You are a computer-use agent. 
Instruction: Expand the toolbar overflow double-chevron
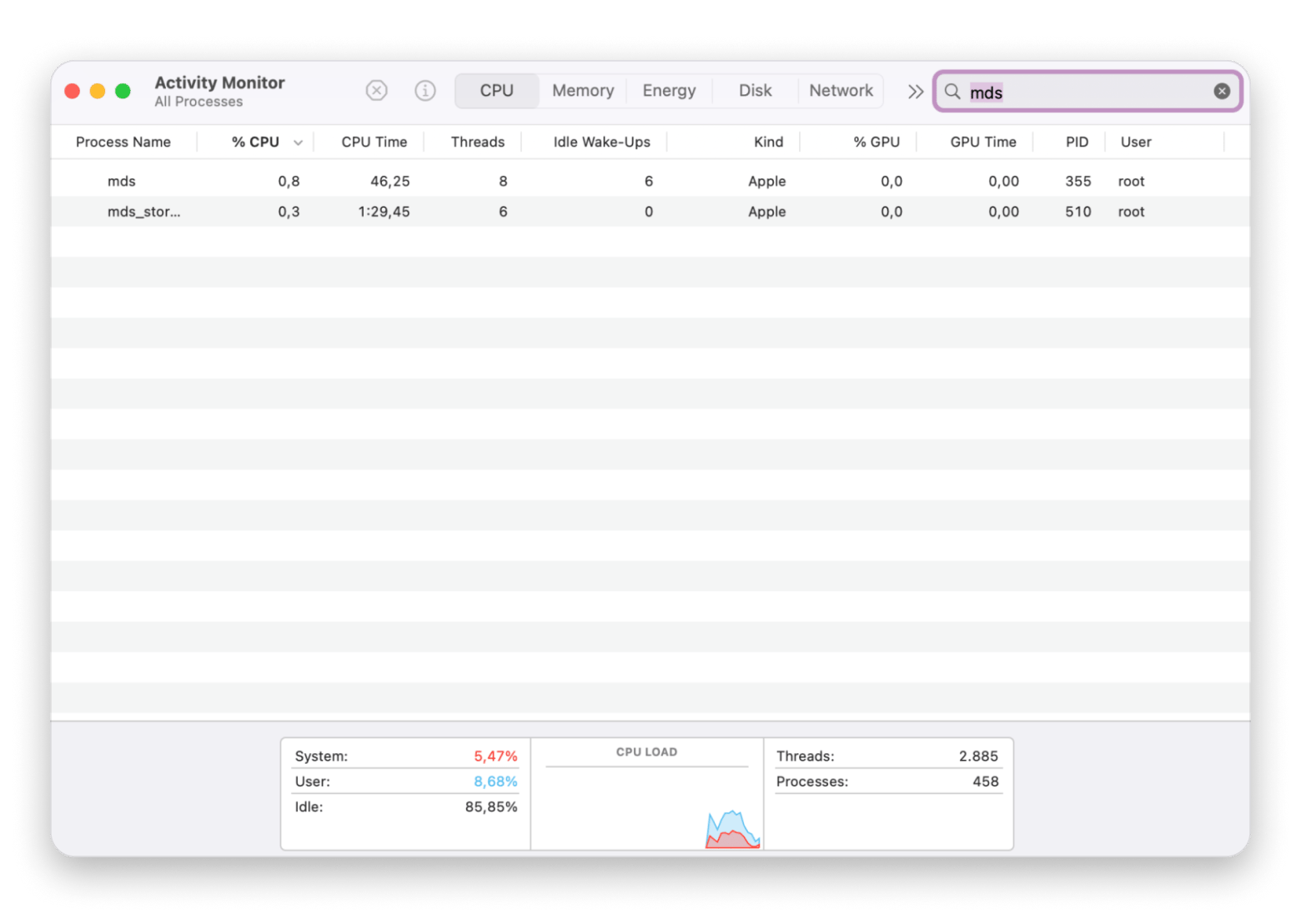(916, 92)
